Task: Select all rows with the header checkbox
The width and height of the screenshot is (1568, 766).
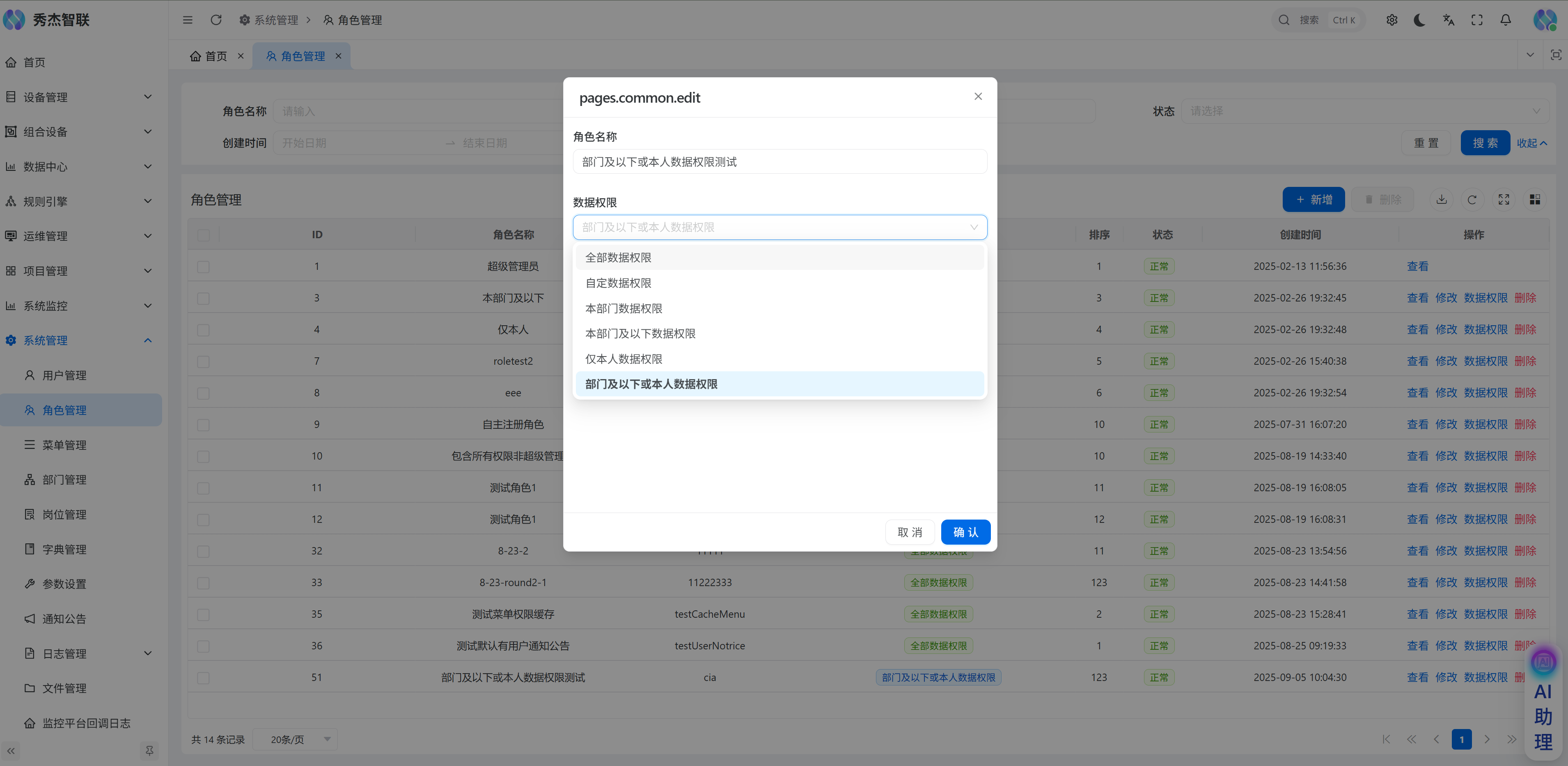Action: click(x=203, y=235)
